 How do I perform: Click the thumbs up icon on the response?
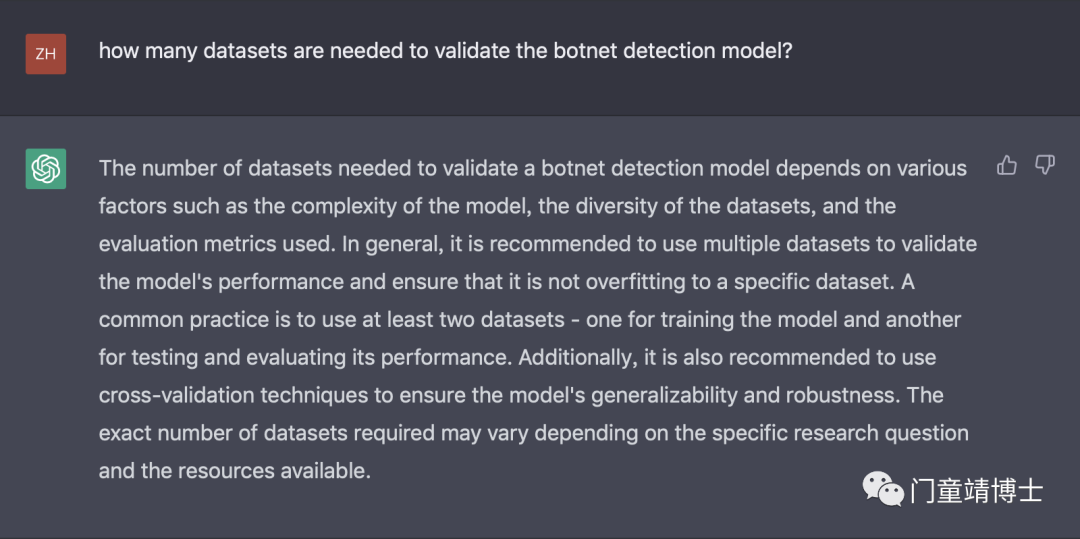coord(1007,165)
